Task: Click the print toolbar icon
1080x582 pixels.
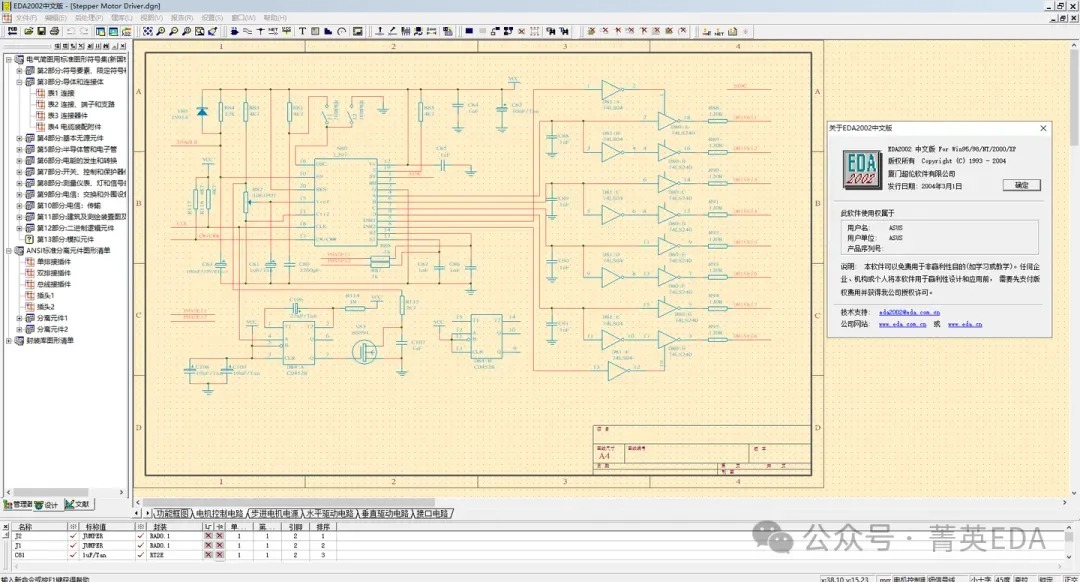Action: click(x=54, y=31)
